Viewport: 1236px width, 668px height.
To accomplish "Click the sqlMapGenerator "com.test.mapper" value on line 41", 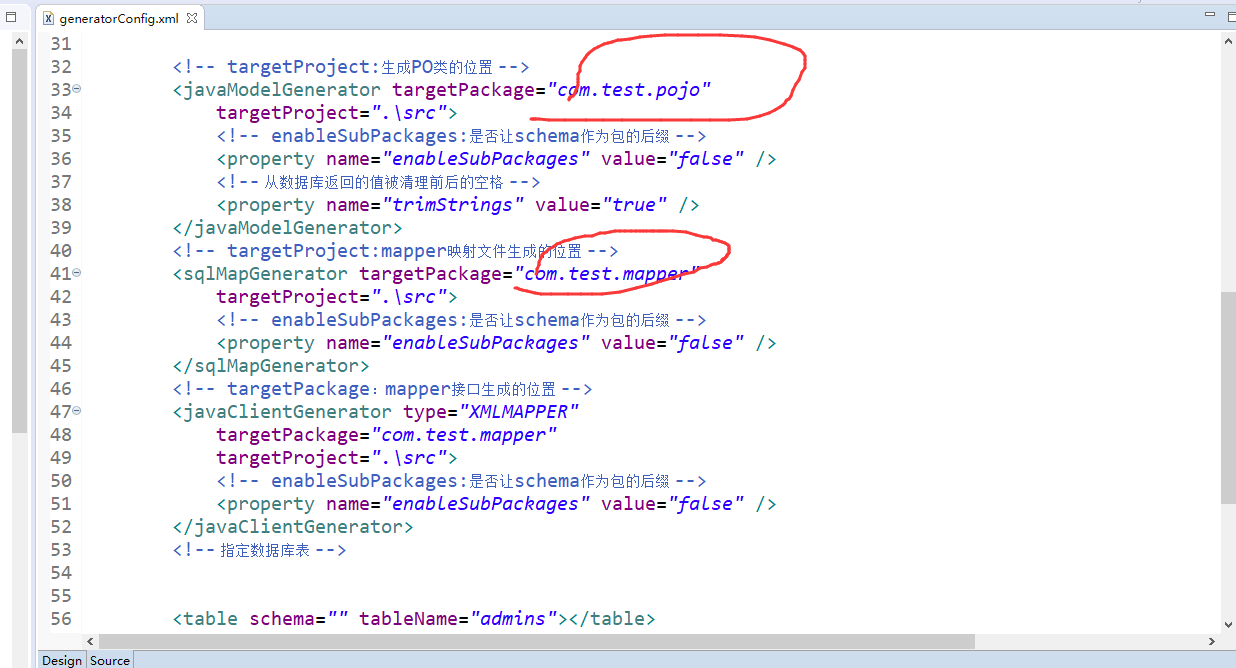I will pos(607,274).
